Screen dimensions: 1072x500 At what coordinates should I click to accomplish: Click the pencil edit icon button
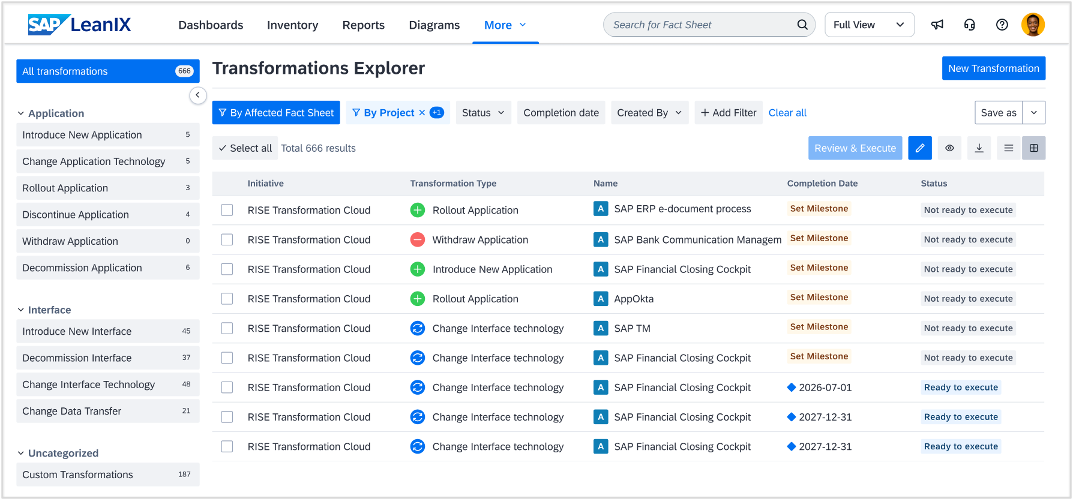(x=920, y=148)
